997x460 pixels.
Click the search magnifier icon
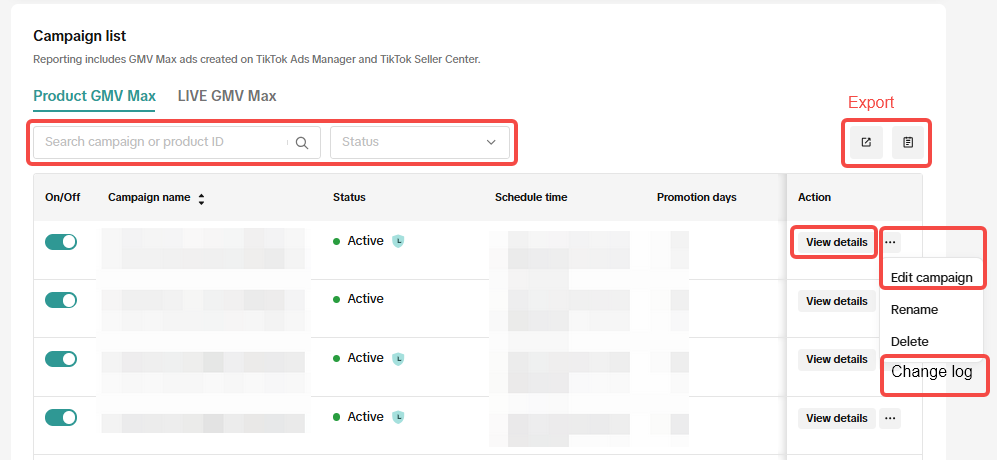point(302,142)
